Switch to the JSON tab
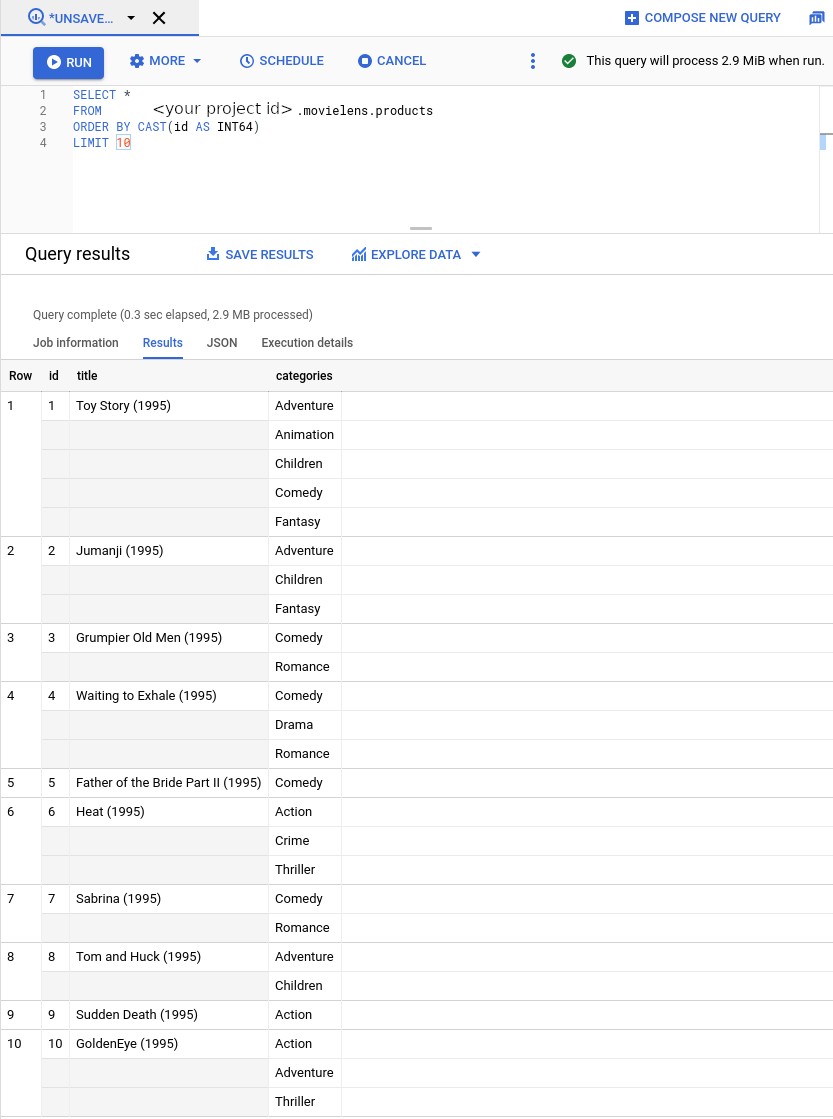This screenshot has height=1119, width=833. click(x=221, y=343)
